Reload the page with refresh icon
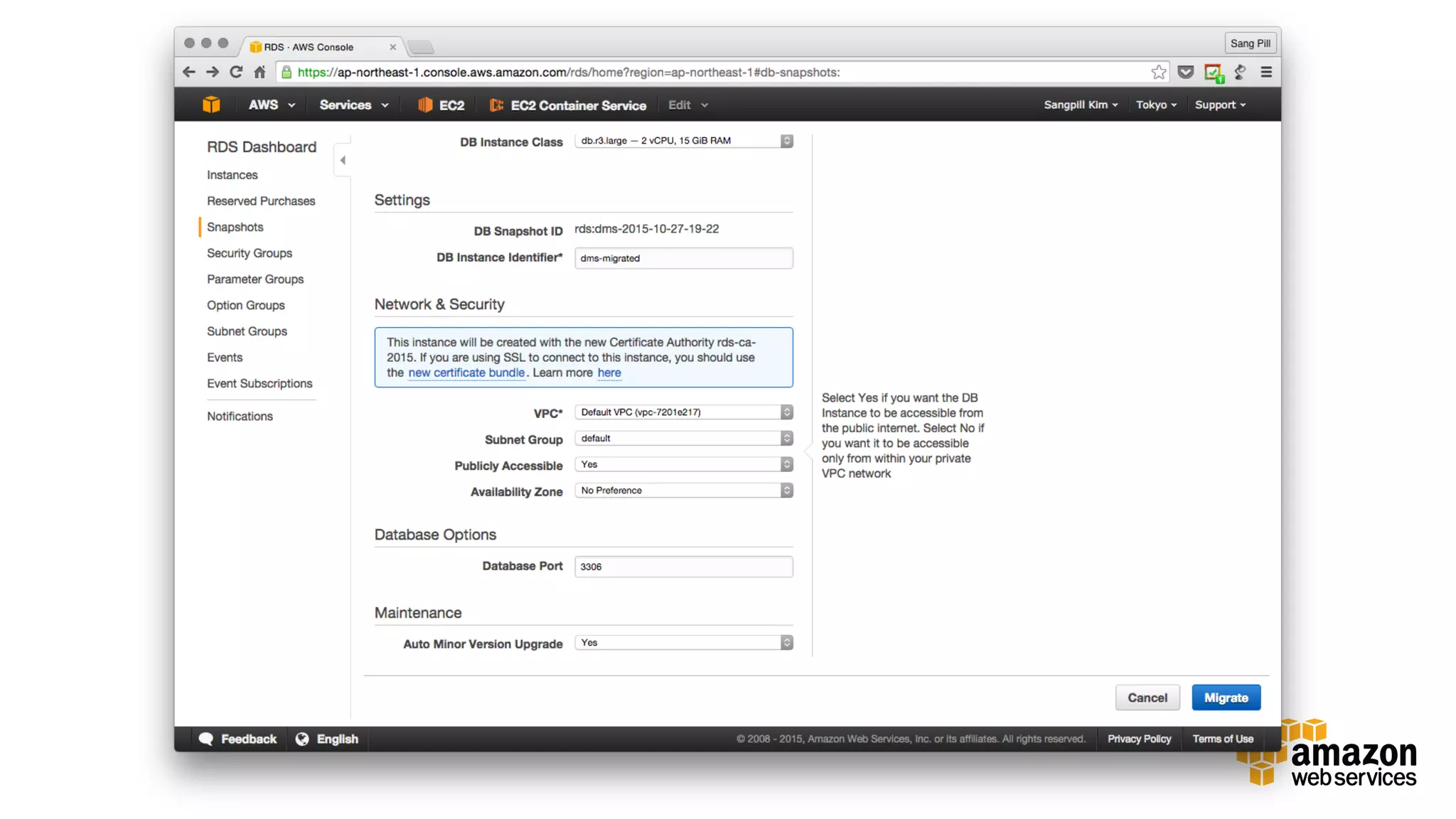 236,72
